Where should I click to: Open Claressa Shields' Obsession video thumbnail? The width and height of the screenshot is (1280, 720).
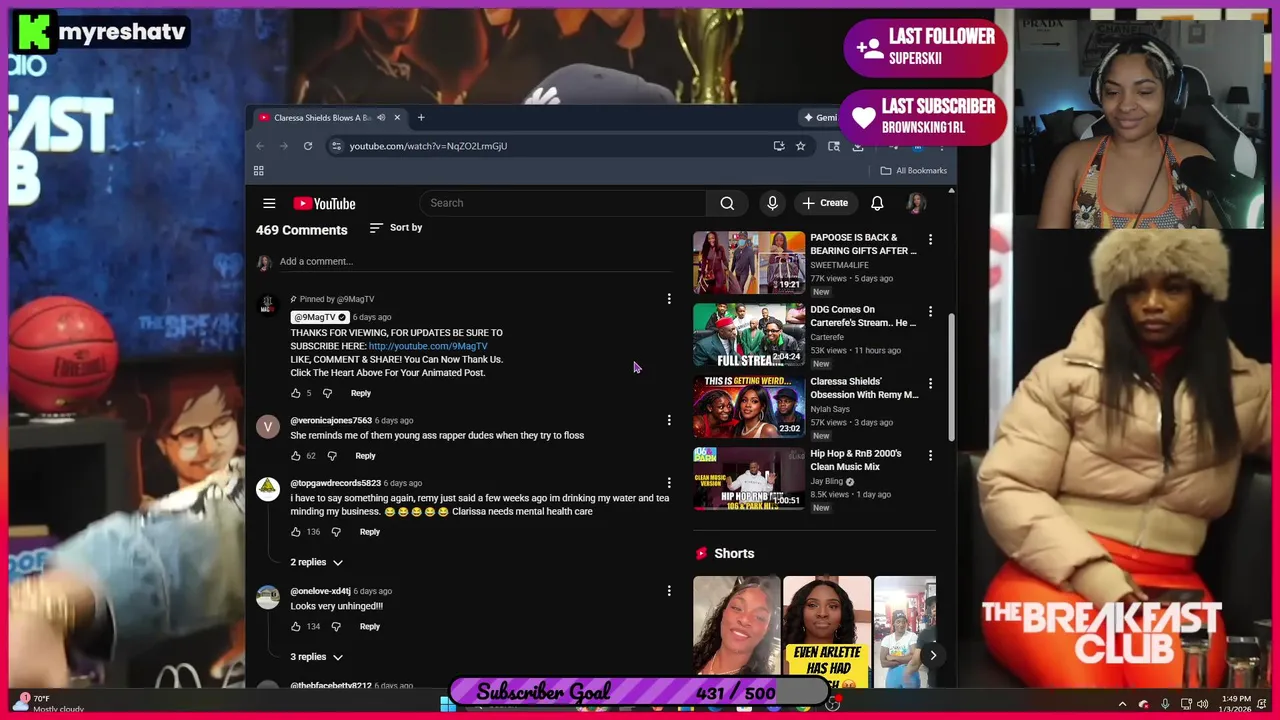pos(749,406)
